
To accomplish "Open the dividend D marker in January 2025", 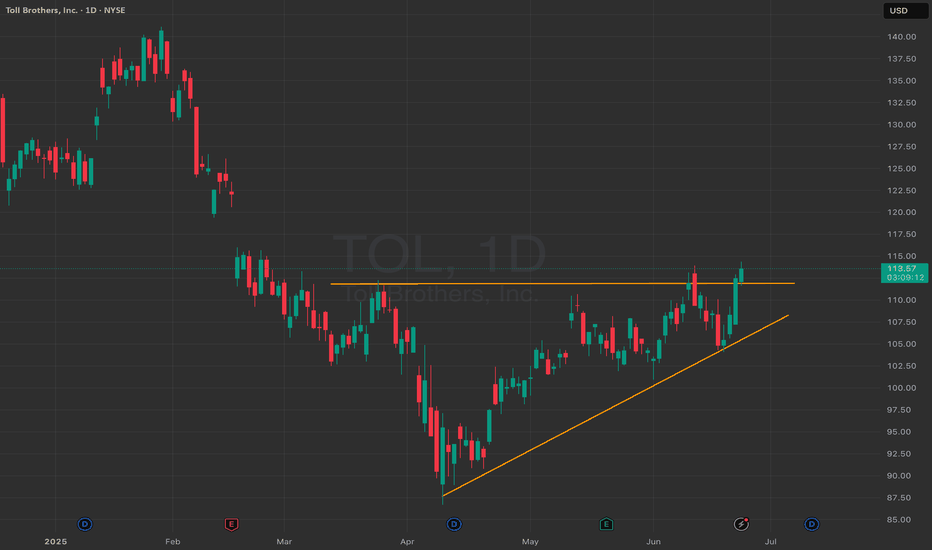I will click(x=85, y=524).
